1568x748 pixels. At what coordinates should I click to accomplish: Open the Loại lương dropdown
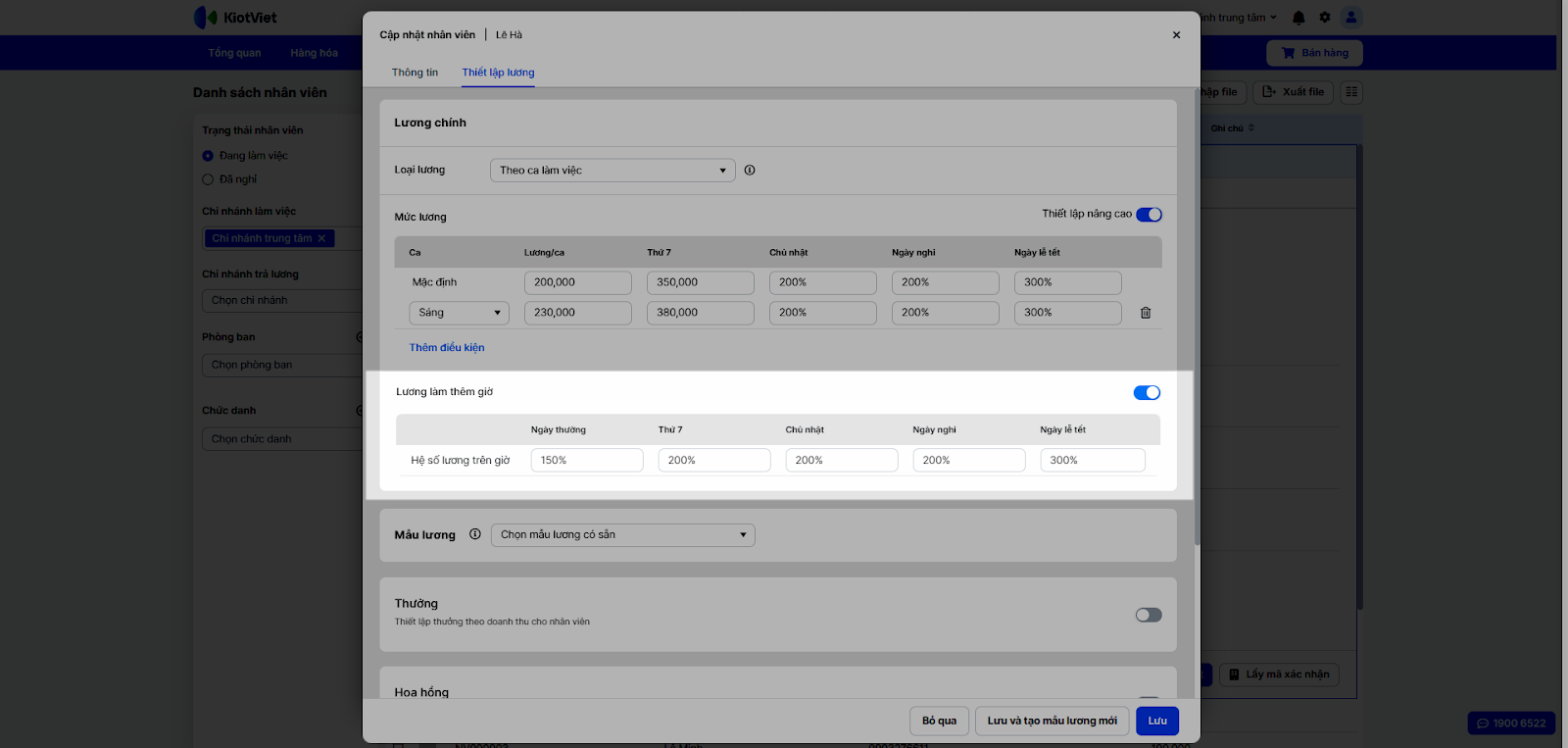[x=612, y=171]
